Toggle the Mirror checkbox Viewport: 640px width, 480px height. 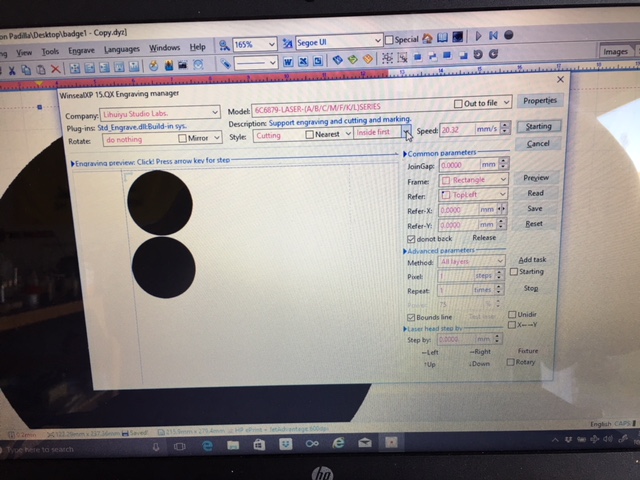[x=182, y=138]
